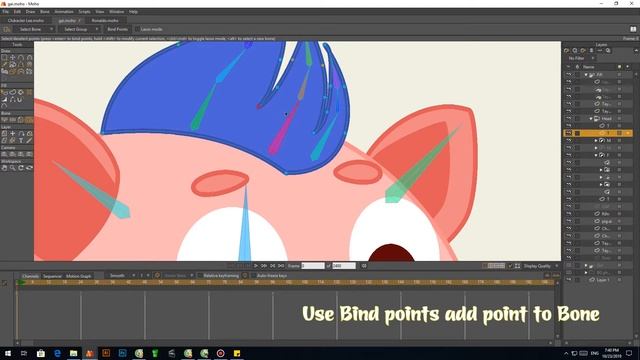Open the Smooth interpolation dropdown

coord(120,276)
